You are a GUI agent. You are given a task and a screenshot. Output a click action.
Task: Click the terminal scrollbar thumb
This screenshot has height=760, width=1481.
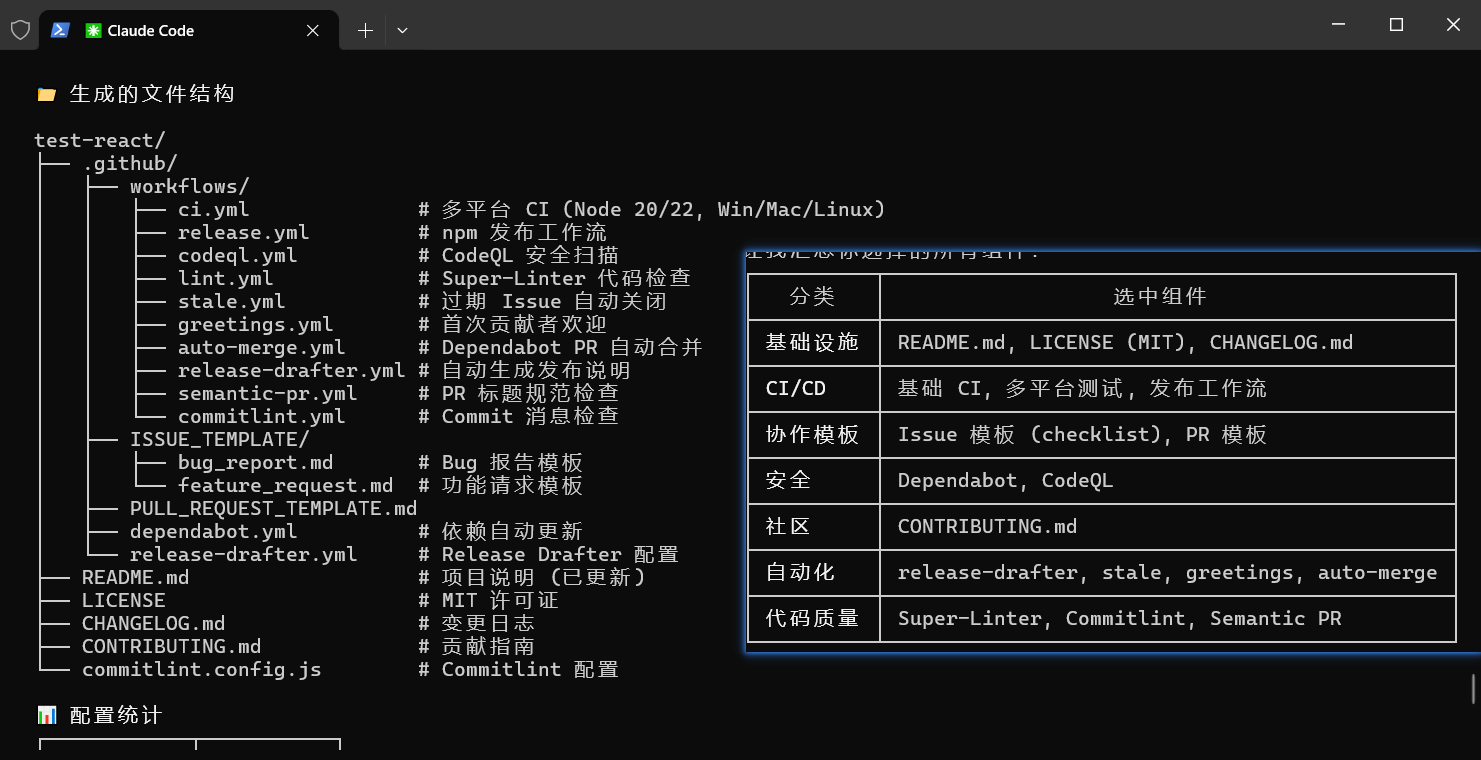click(1472, 689)
